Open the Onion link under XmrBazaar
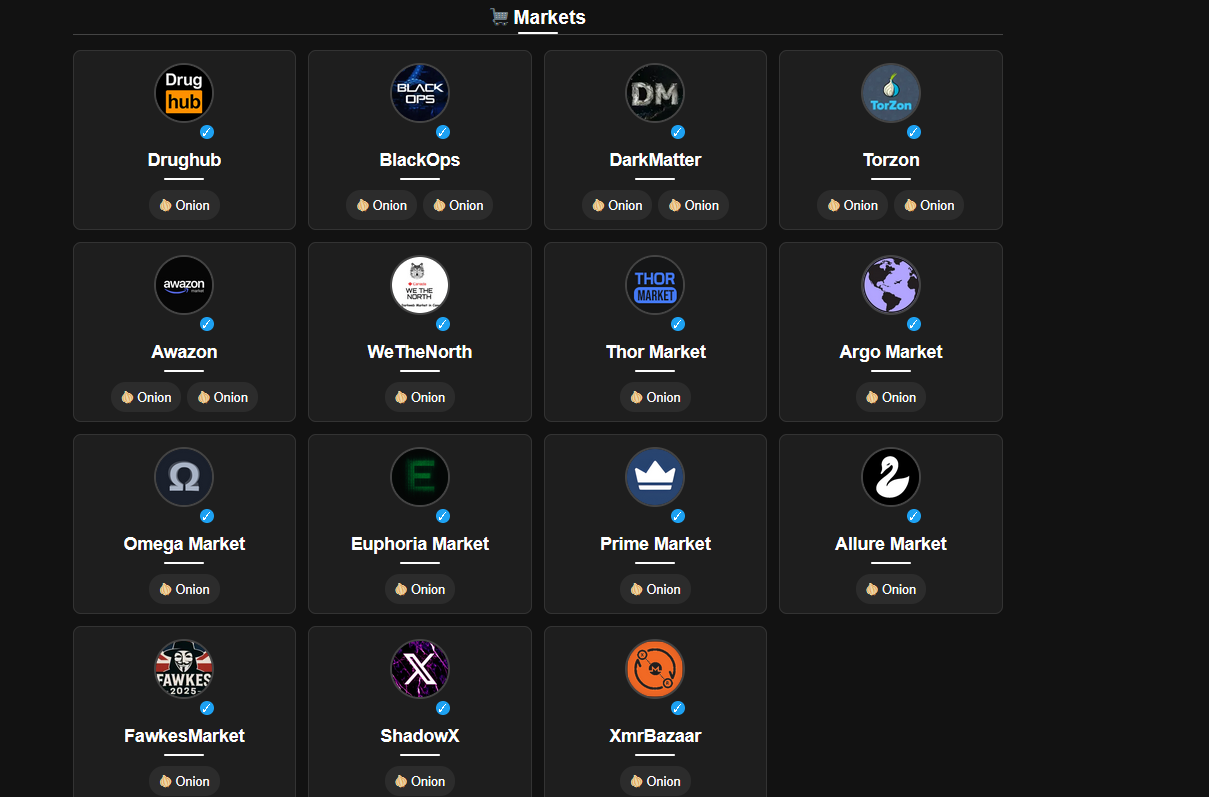The image size is (1209, 797). click(655, 781)
